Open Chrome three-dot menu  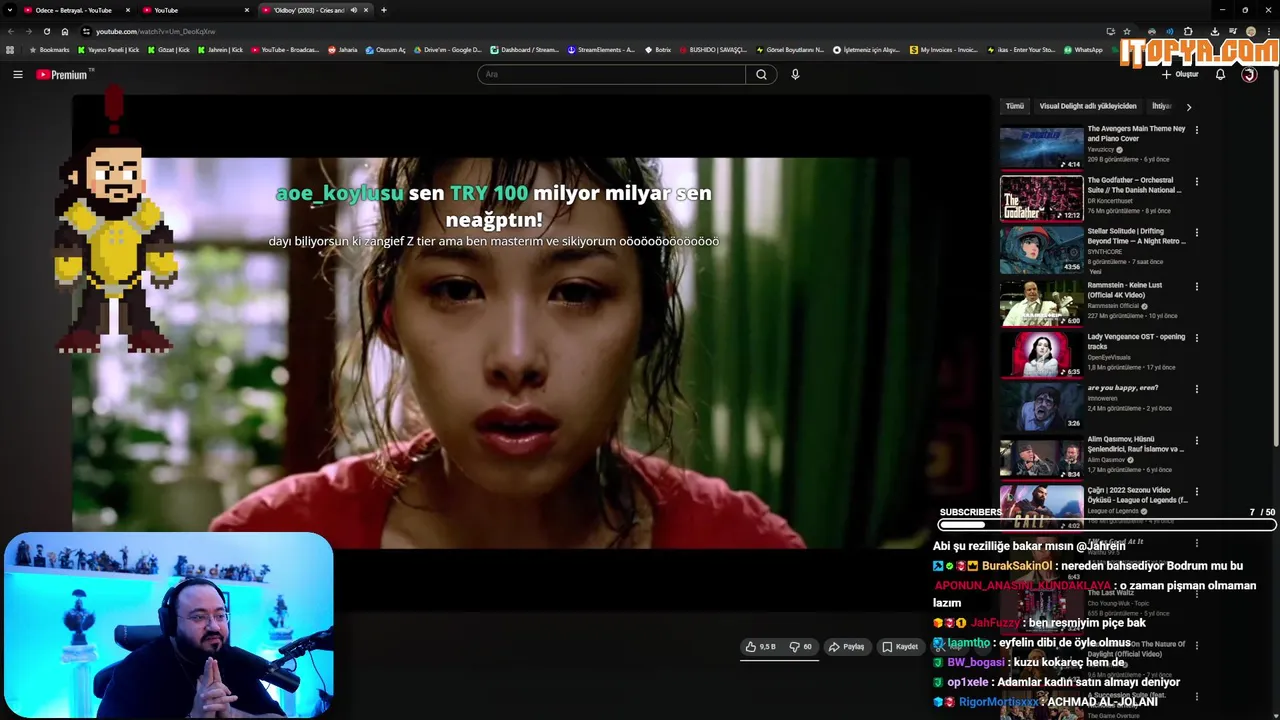click(x=1269, y=31)
